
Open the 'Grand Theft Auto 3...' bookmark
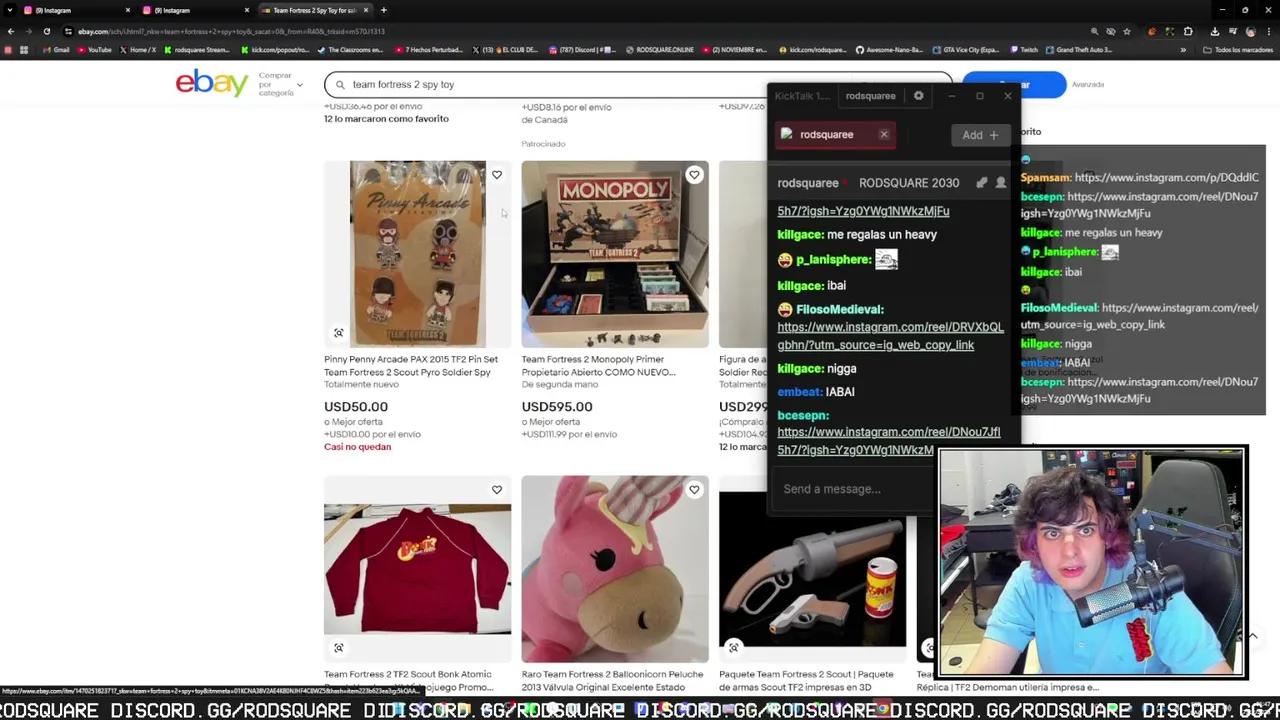point(1079,50)
